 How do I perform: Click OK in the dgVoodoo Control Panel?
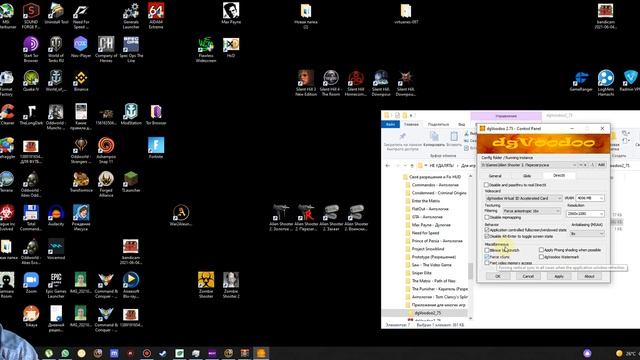pos(498,276)
